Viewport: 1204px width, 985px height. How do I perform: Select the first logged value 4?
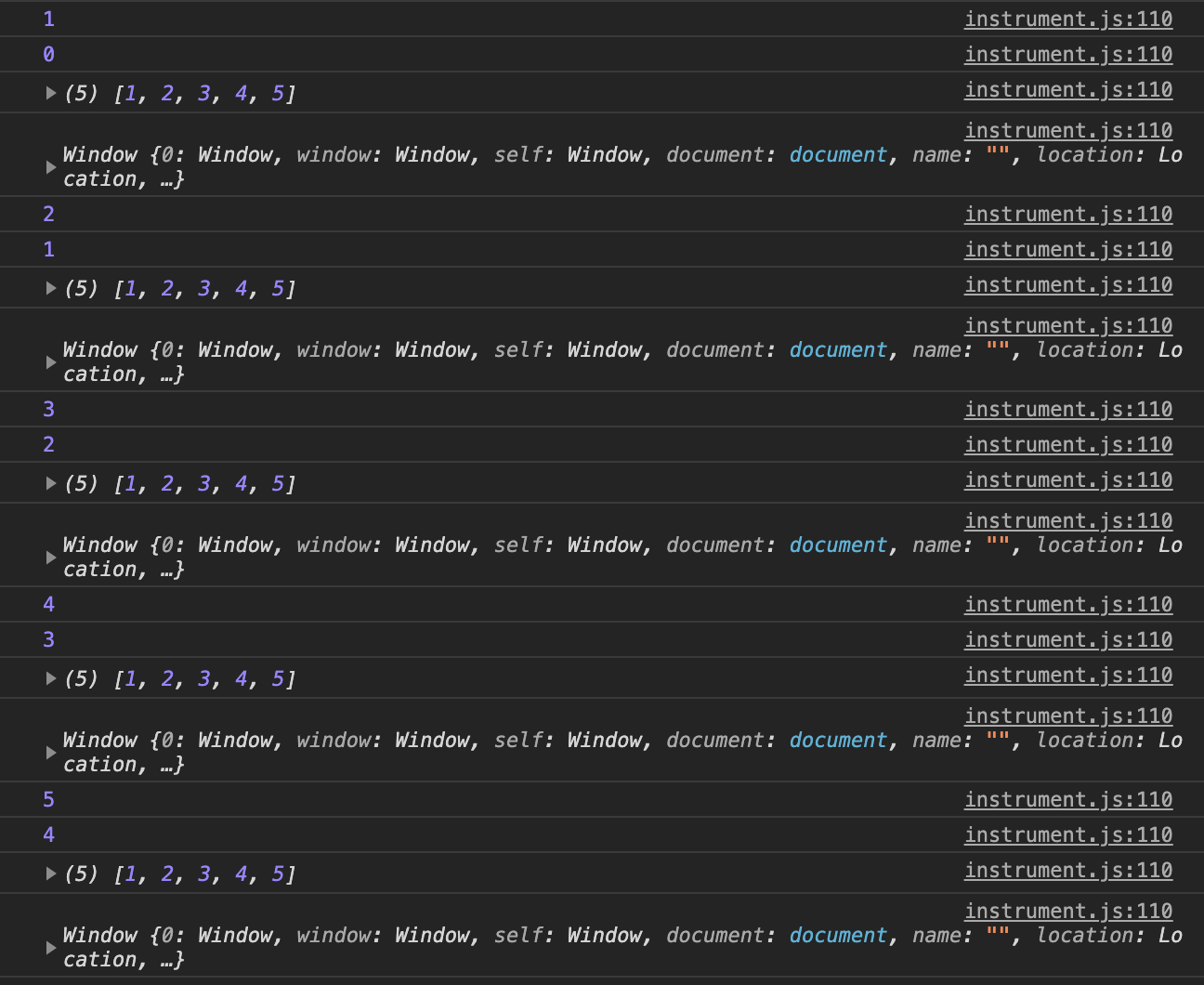tap(49, 604)
